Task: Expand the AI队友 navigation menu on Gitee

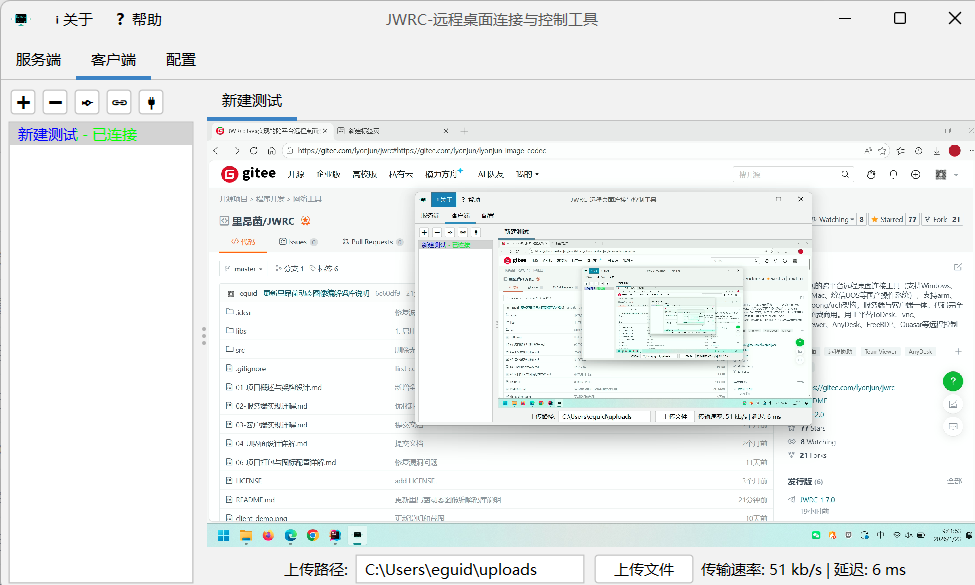Action: (x=491, y=173)
